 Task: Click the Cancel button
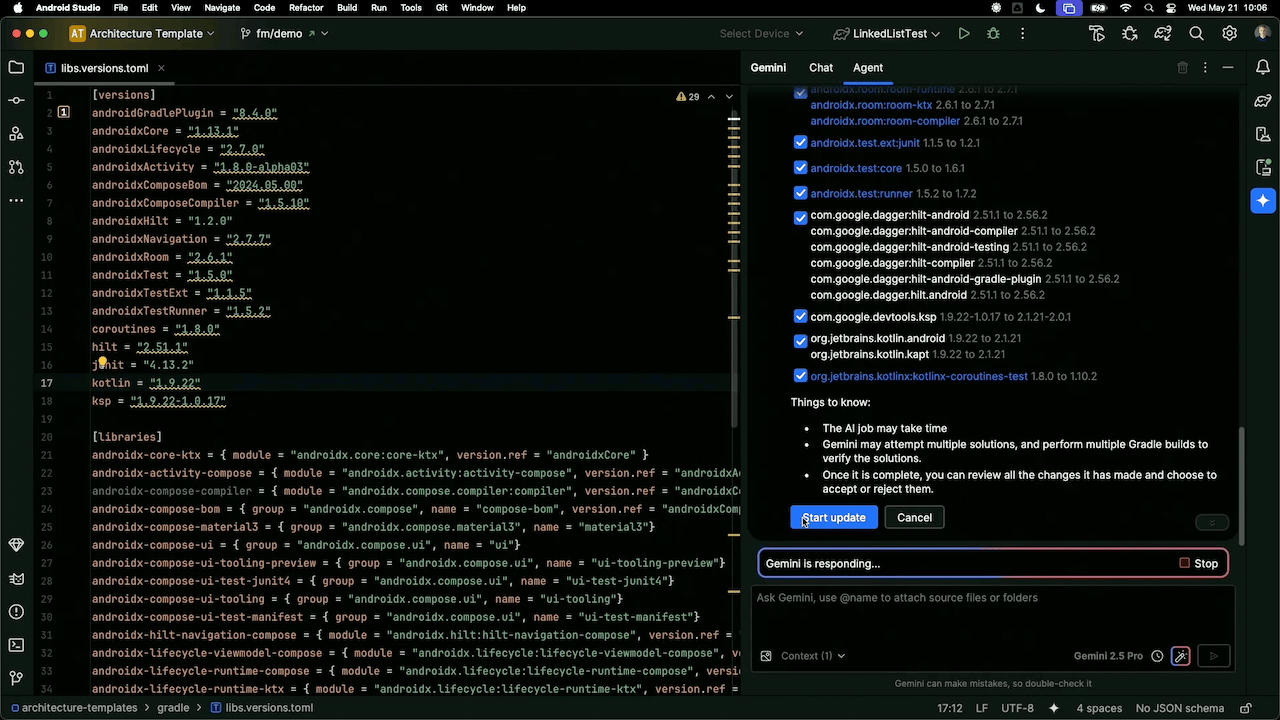[x=914, y=518]
